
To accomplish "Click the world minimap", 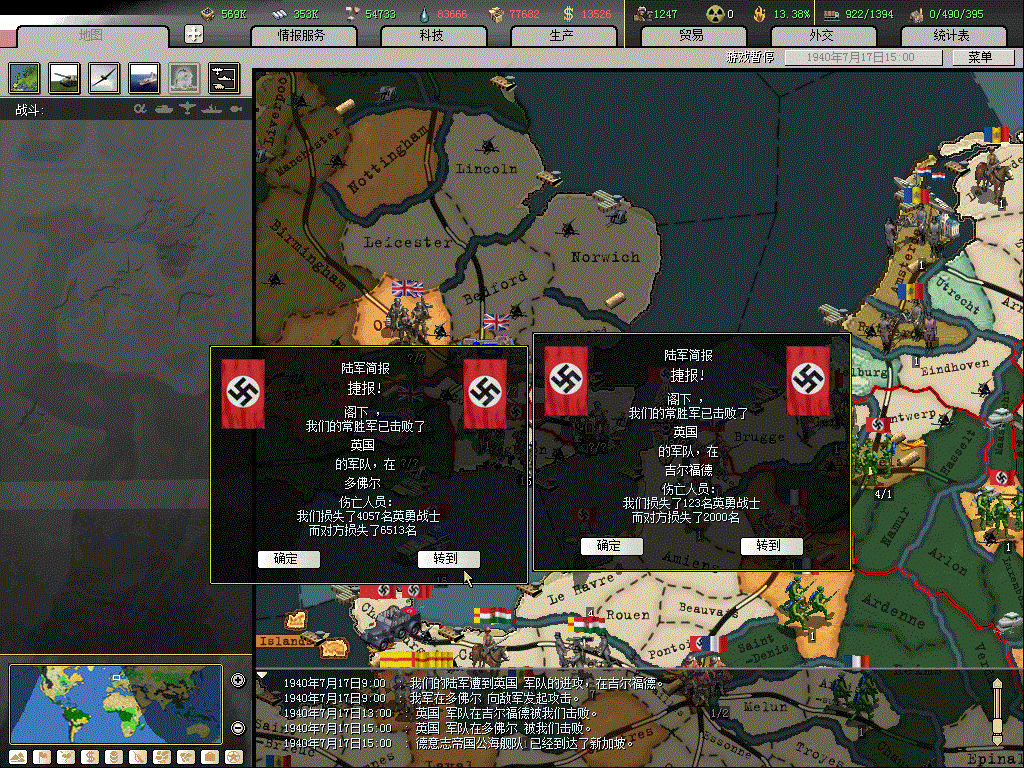I will (116, 704).
